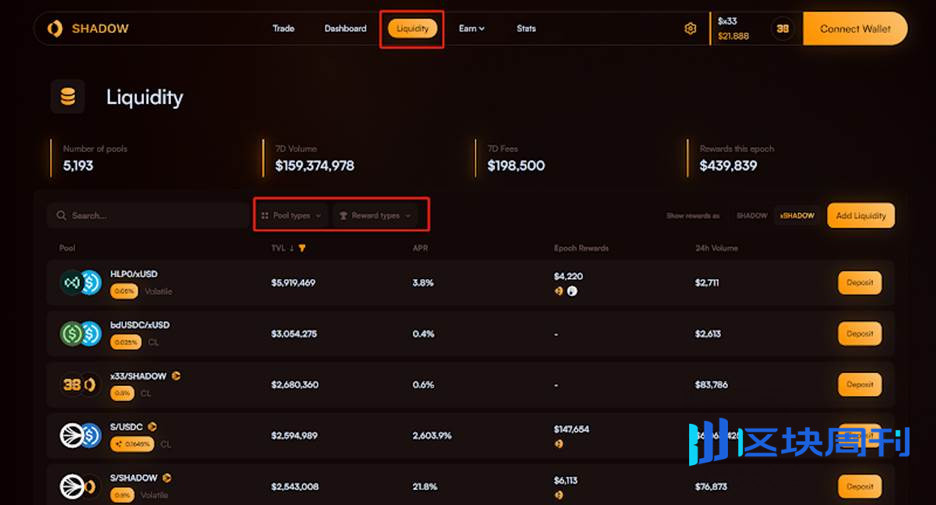Open the Dashboard tab
The height and width of the screenshot is (505, 936).
pos(346,29)
